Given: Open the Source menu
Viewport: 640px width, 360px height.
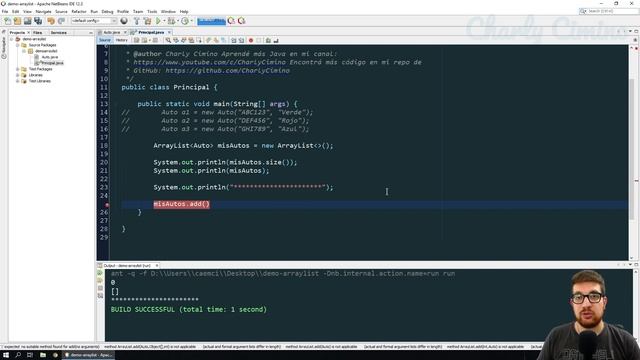Looking at the screenshot, I should coord(61,11).
